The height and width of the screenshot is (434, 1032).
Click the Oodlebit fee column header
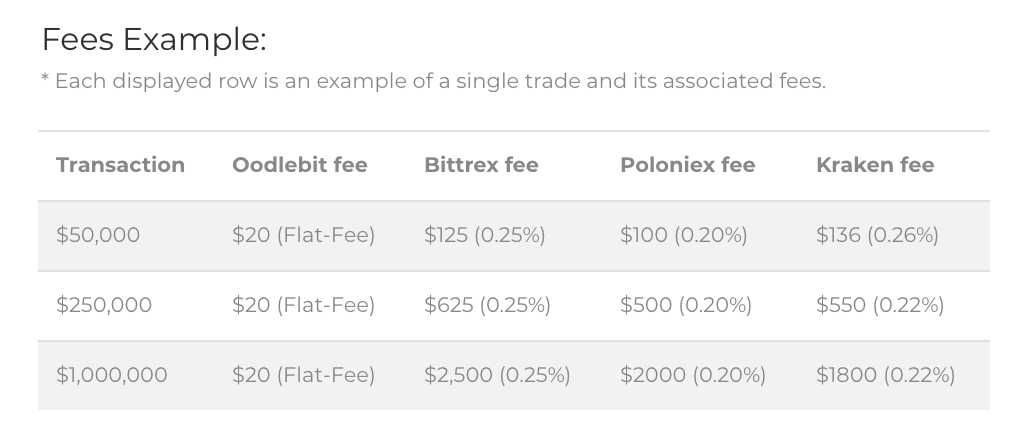tap(299, 165)
